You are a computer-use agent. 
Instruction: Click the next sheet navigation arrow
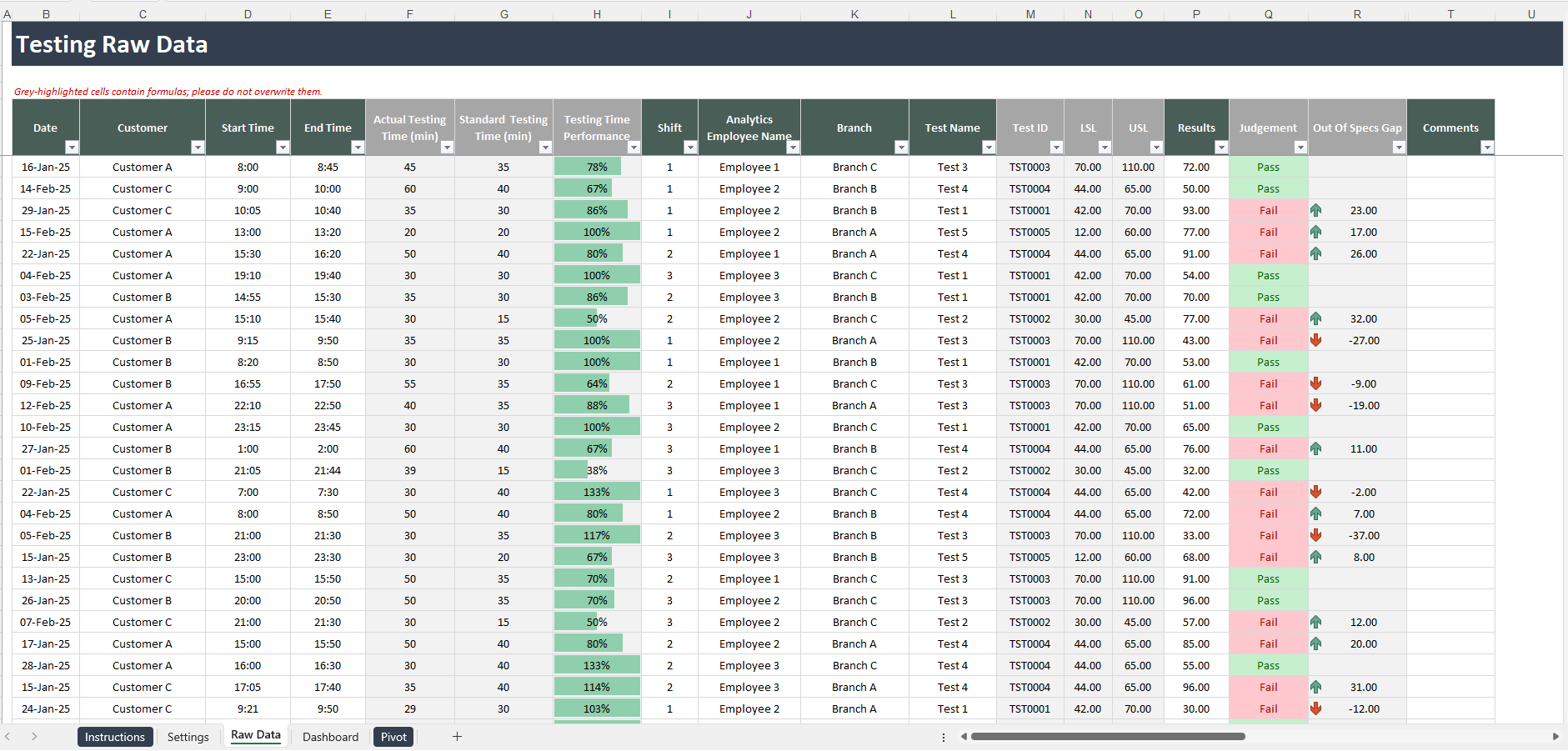coord(35,737)
